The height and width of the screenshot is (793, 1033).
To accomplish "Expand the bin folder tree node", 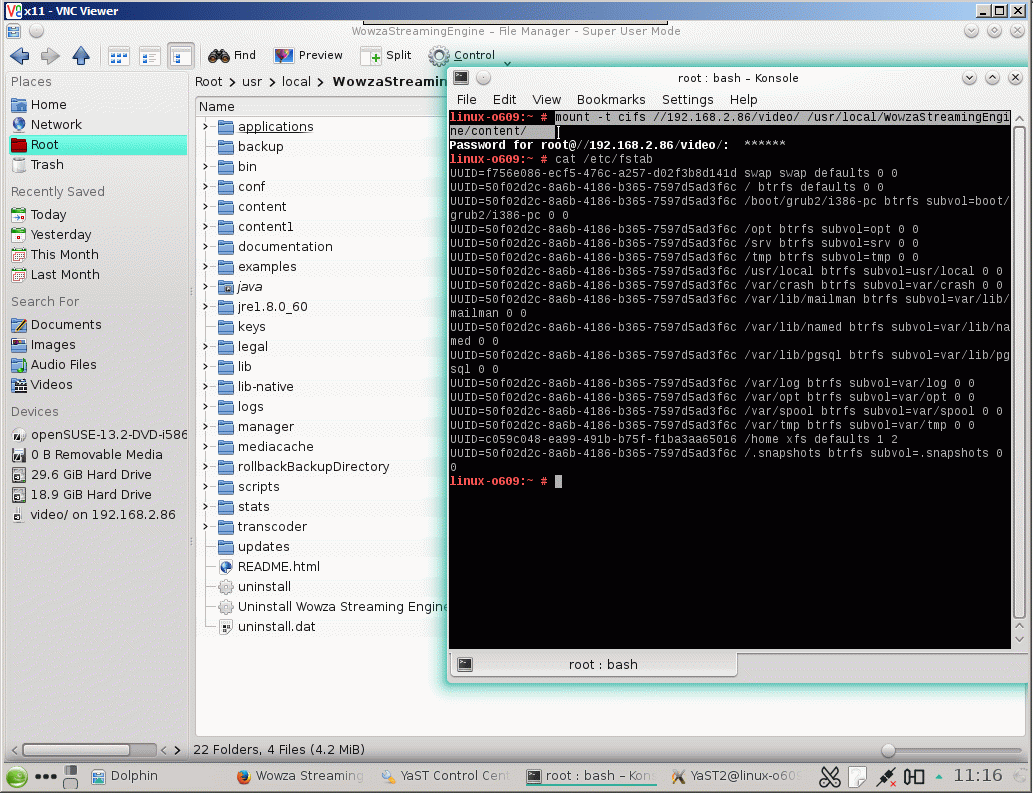I will coord(206,167).
